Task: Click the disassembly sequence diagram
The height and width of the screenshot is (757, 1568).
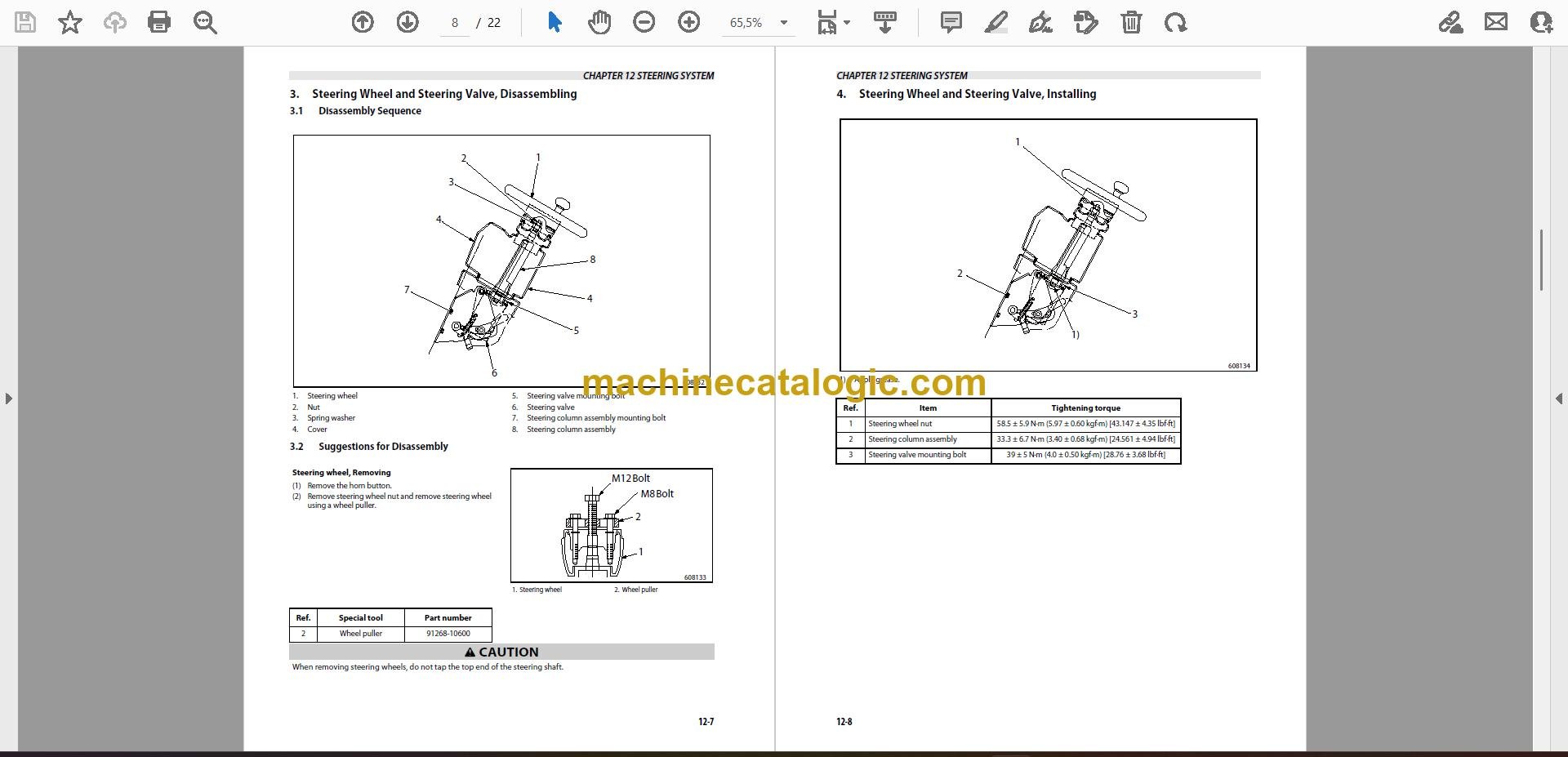Action: pos(501,261)
